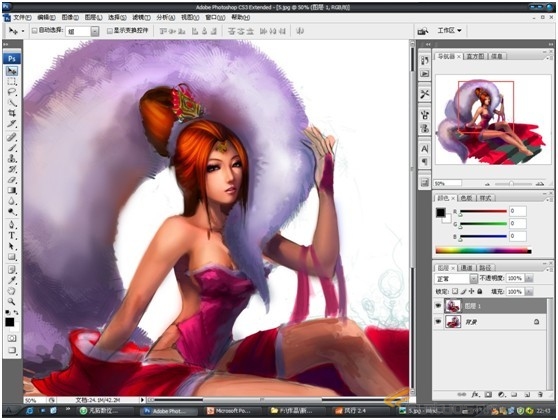Toggle lock position icon
The width and height of the screenshot is (558, 420).
pos(472,291)
